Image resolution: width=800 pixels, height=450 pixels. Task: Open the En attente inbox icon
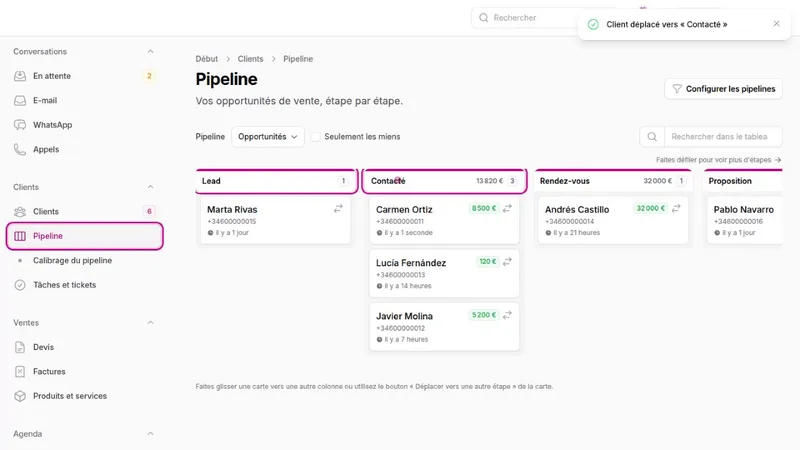click(x=20, y=76)
